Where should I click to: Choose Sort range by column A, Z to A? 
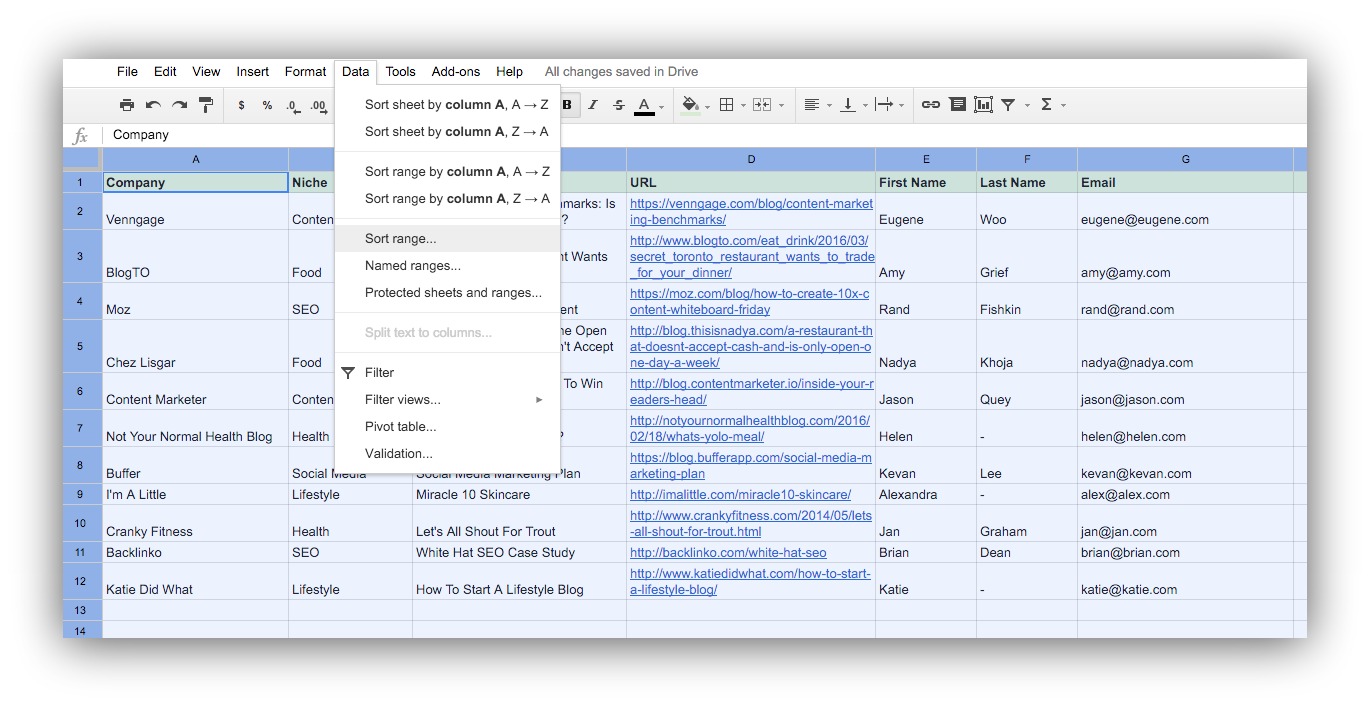click(447, 199)
